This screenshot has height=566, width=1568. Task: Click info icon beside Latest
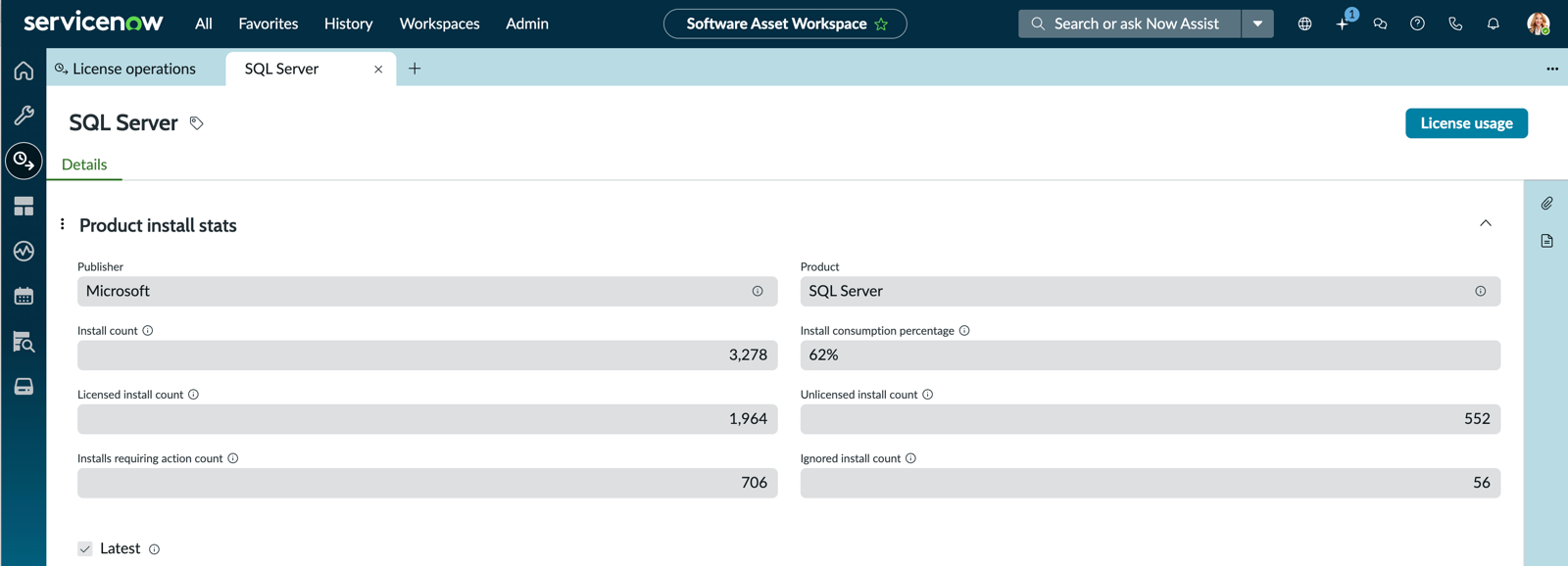pos(154,549)
